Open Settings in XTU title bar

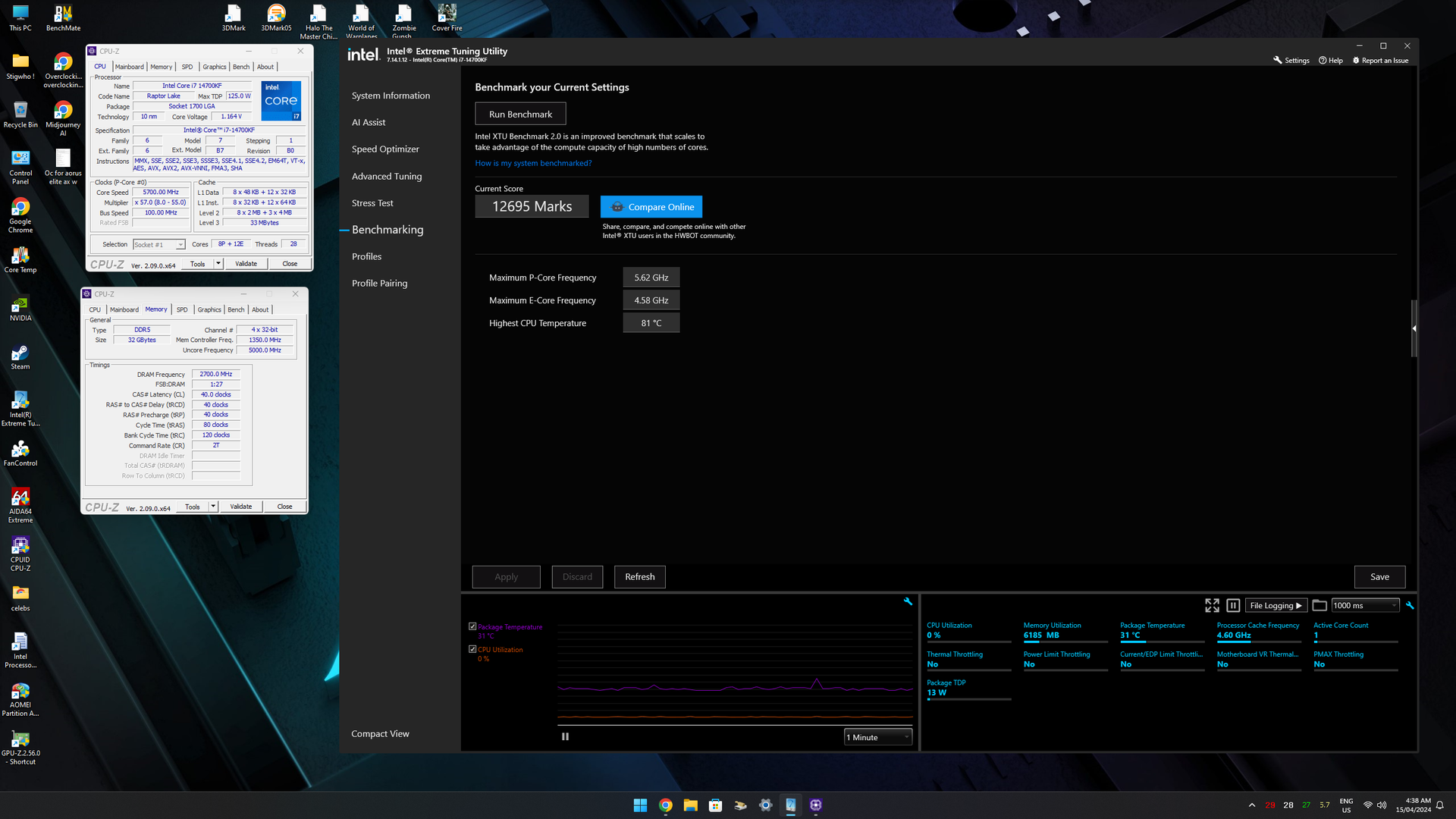1291,61
